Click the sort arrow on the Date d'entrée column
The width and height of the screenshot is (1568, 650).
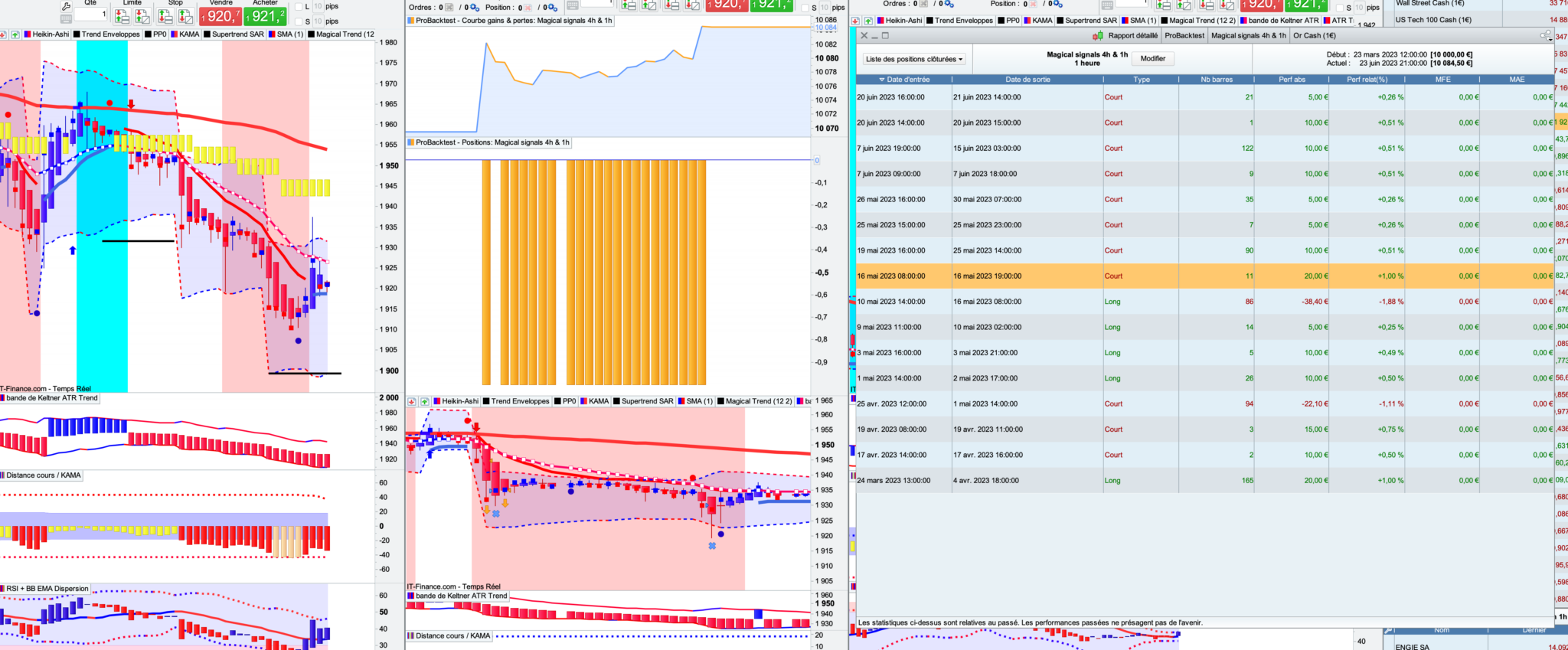coord(882,80)
